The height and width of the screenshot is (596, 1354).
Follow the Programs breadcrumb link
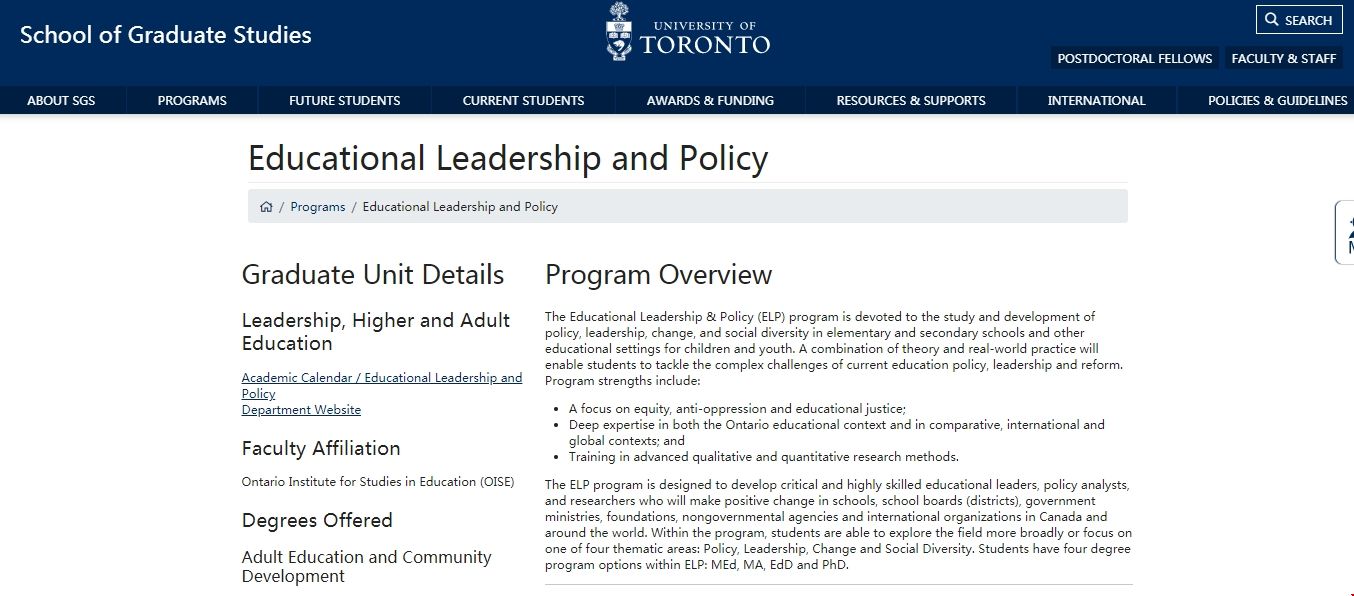click(x=317, y=207)
